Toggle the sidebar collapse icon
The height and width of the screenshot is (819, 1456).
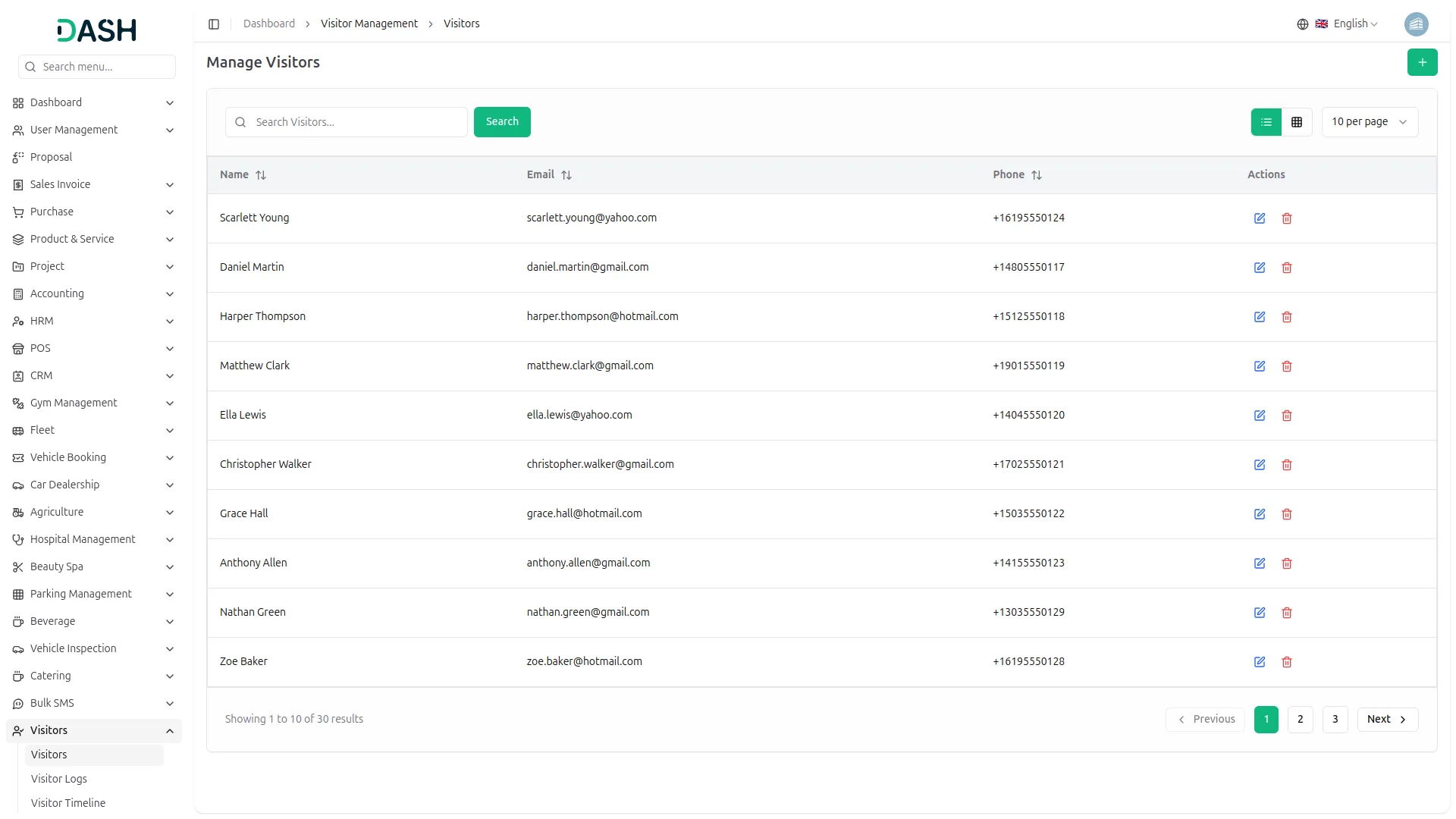(214, 24)
